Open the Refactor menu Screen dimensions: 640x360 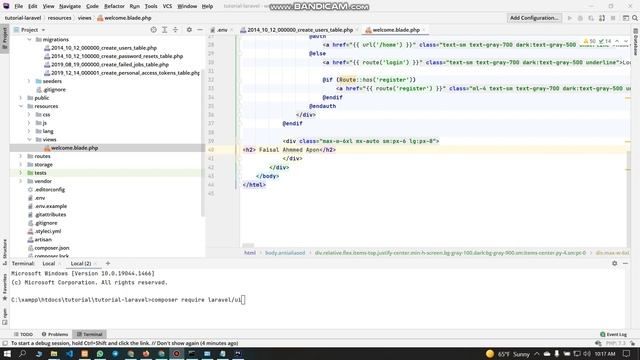pos(114,6)
